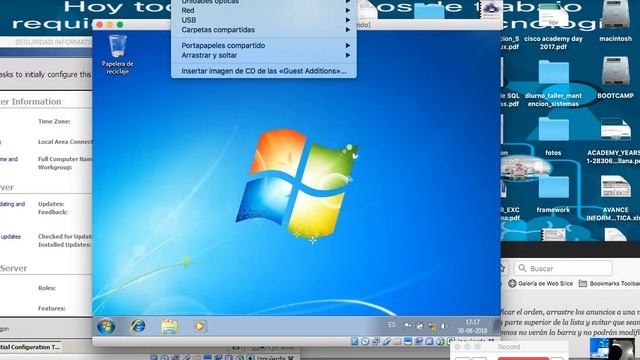Screen dimensions: 640x360
Task: Open the Bookmarks Toolbar folder
Action: click(609, 283)
